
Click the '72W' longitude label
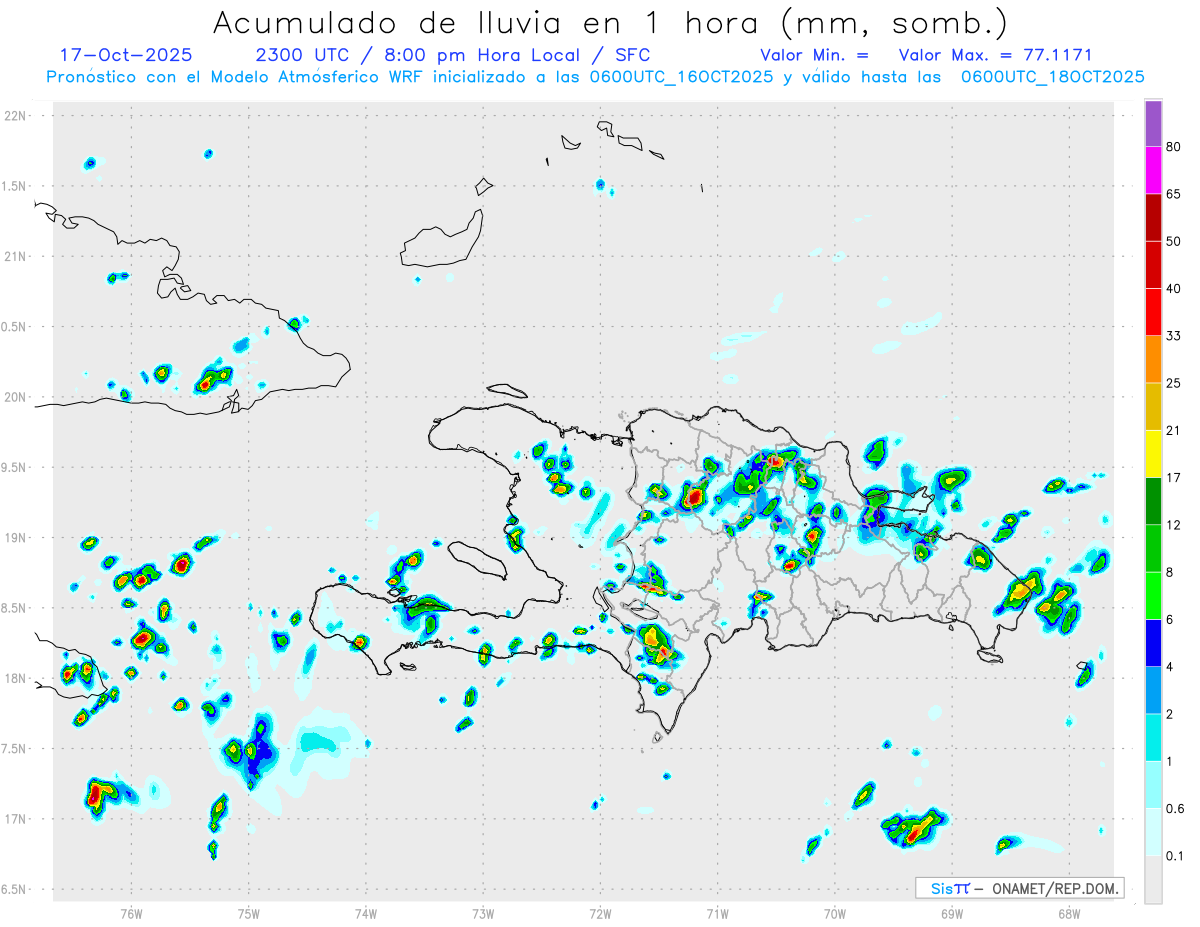point(600,914)
